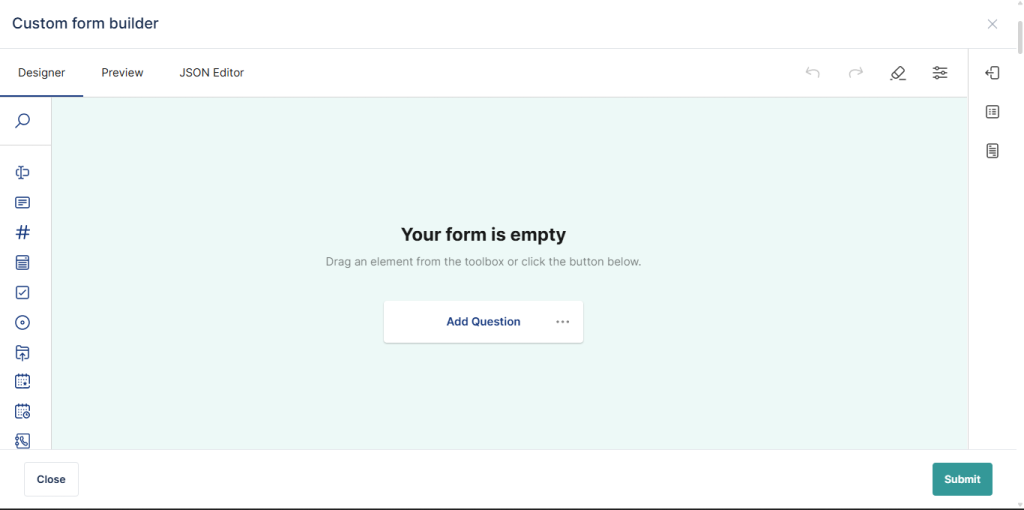The width and height of the screenshot is (1024, 510).
Task: Select the radio button group element
Action: click(23, 322)
